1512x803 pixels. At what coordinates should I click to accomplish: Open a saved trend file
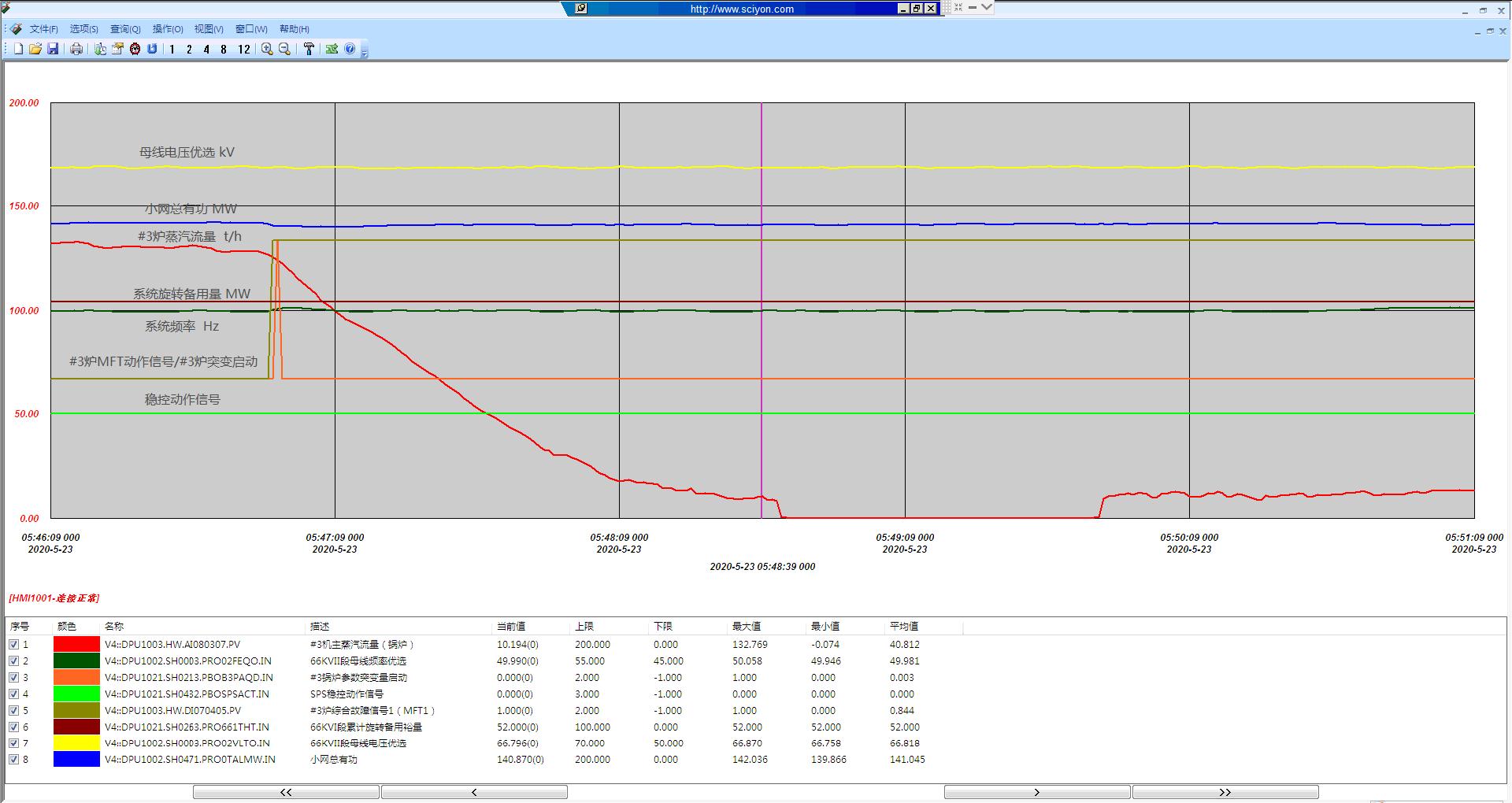[35, 49]
